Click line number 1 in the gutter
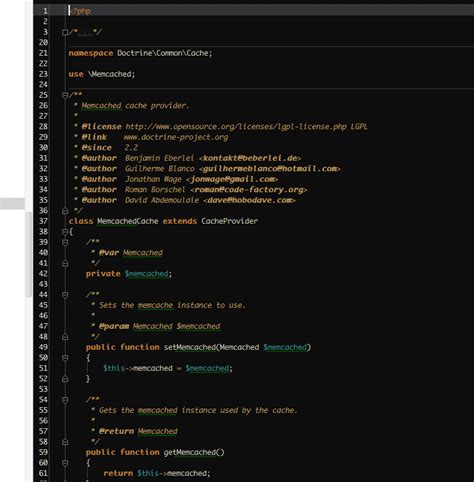 45,11
